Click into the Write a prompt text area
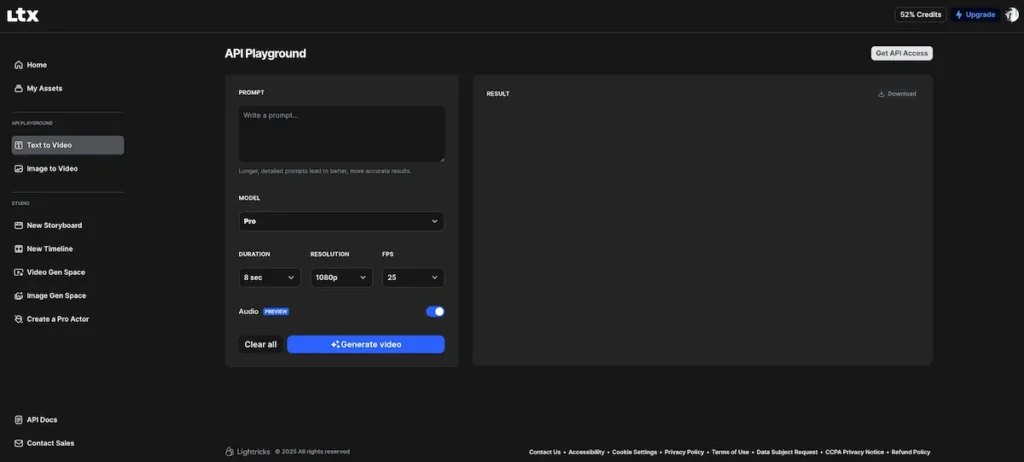The width and height of the screenshot is (1024, 462). click(x=341, y=133)
